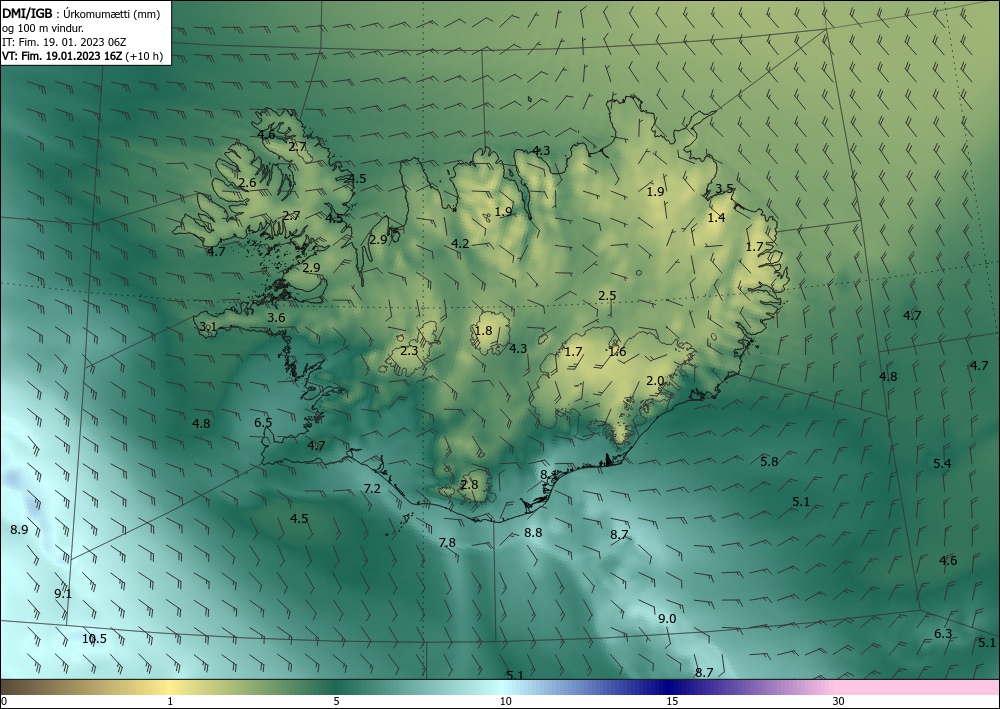
Task: Click the 2.6 value in the Westfjords
Action: (x=247, y=183)
